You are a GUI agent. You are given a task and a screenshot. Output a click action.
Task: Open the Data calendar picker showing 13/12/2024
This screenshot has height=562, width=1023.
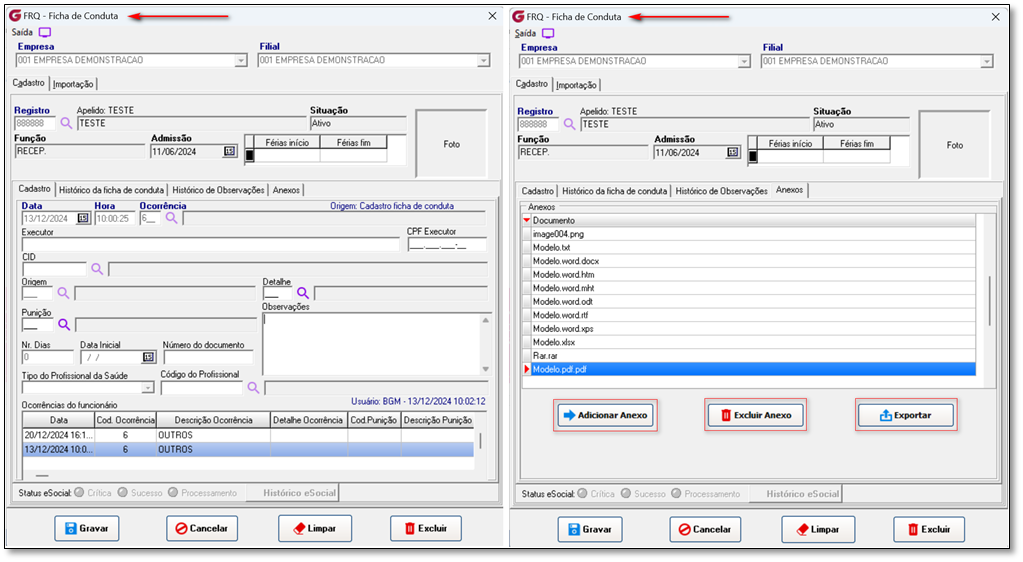[x=83, y=218]
